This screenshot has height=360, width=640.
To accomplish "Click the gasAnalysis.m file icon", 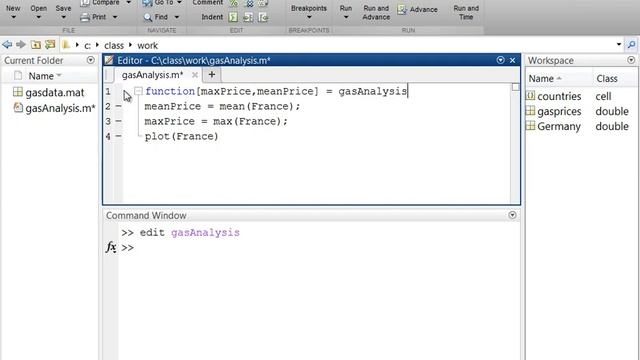I will 18,107.
